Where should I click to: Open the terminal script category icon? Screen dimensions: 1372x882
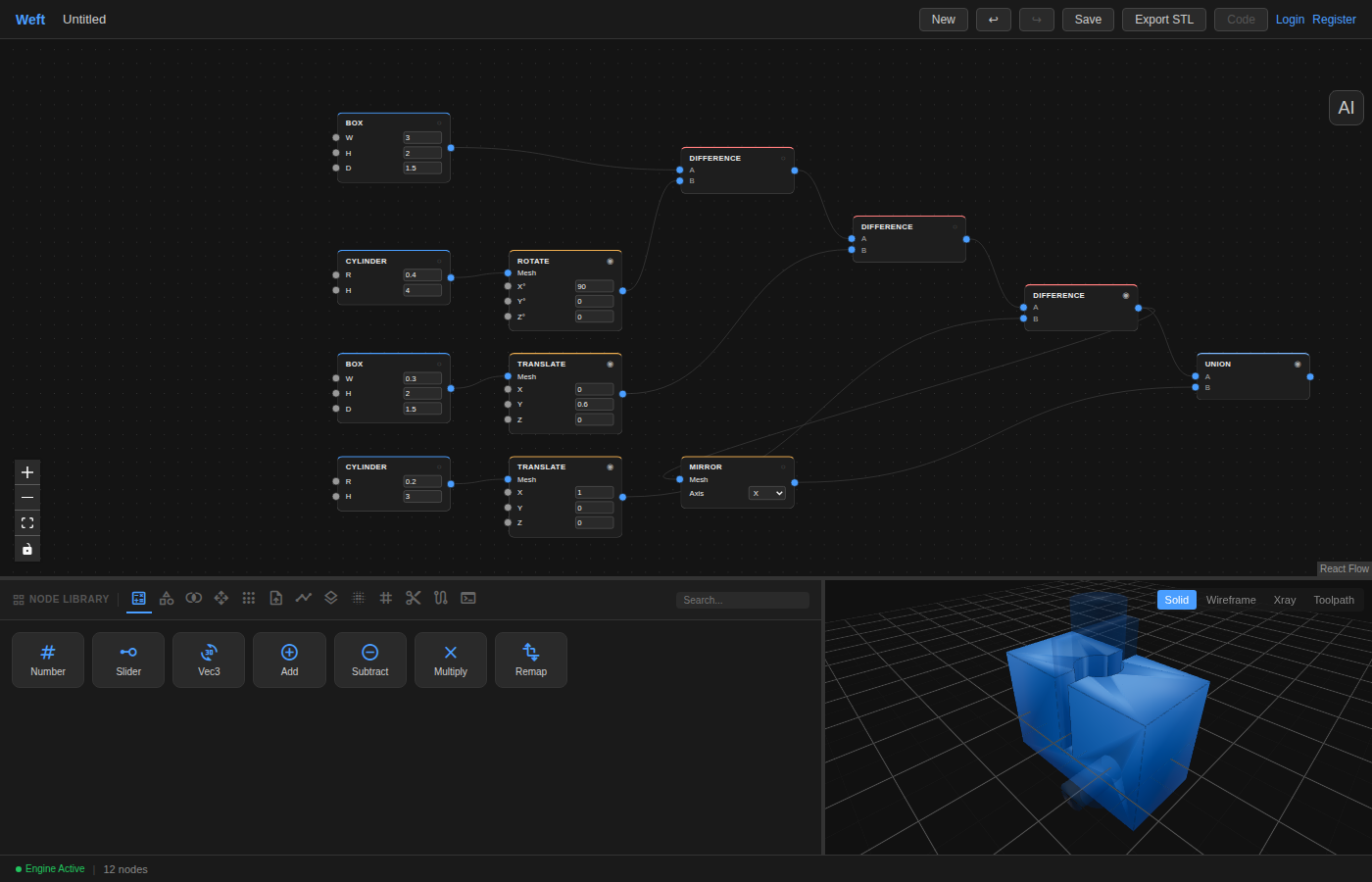tap(468, 598)
